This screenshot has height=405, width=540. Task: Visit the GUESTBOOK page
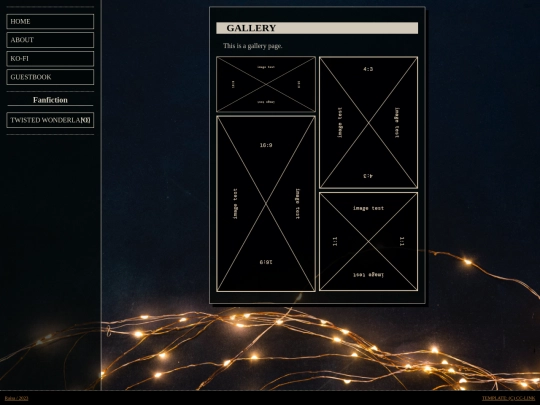tap(50, 77)
